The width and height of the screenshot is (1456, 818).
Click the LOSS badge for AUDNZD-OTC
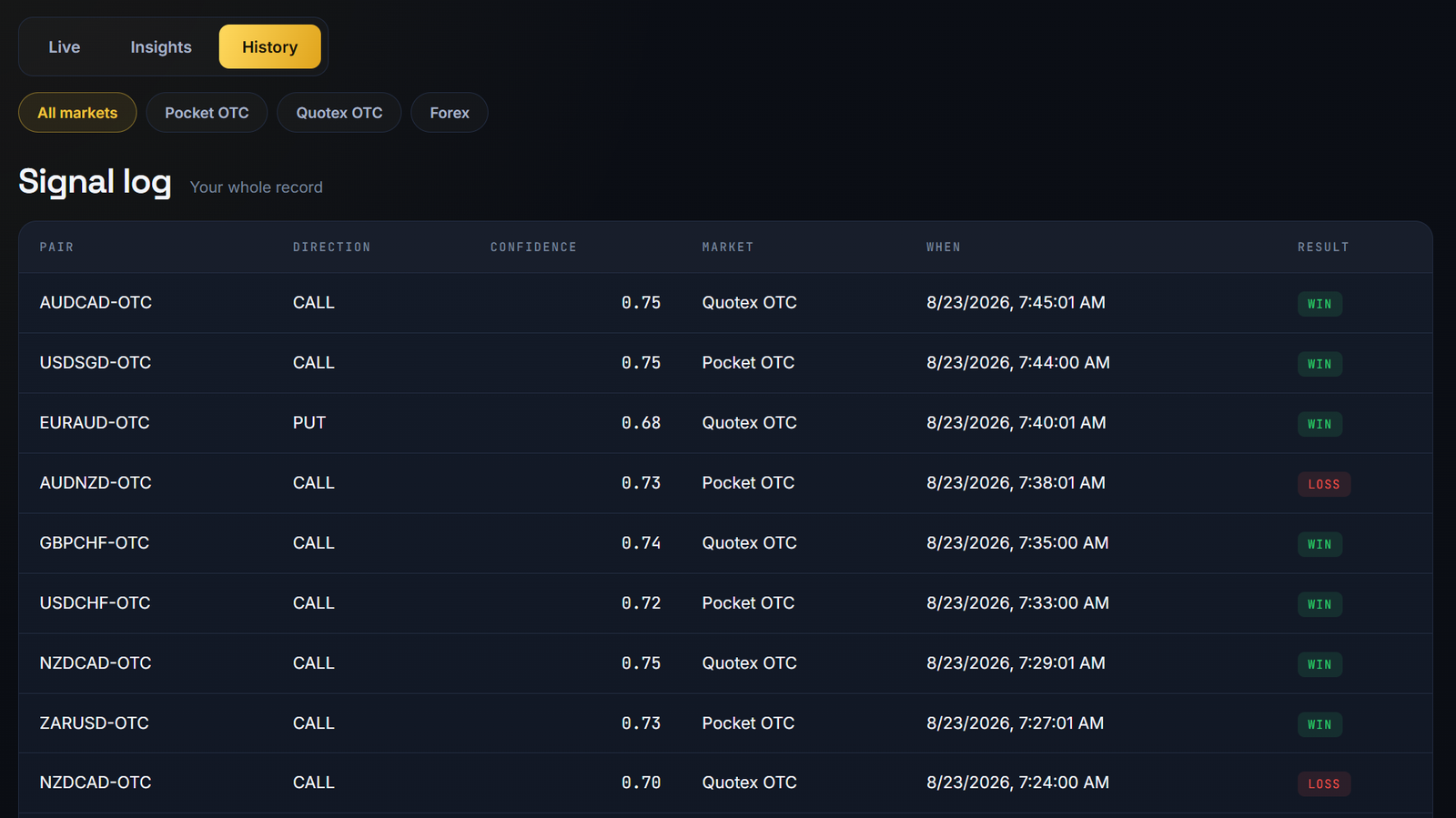pos(1324,484)
